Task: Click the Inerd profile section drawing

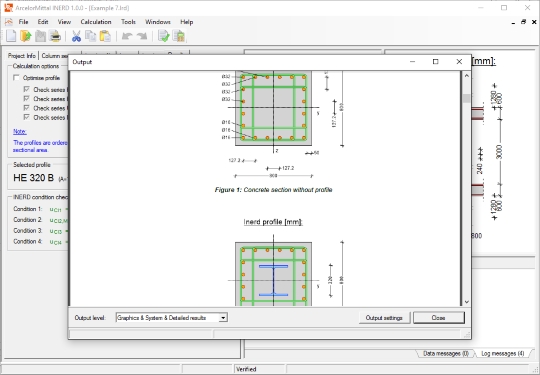Action: pyautogui.click(x=273, y=274)
